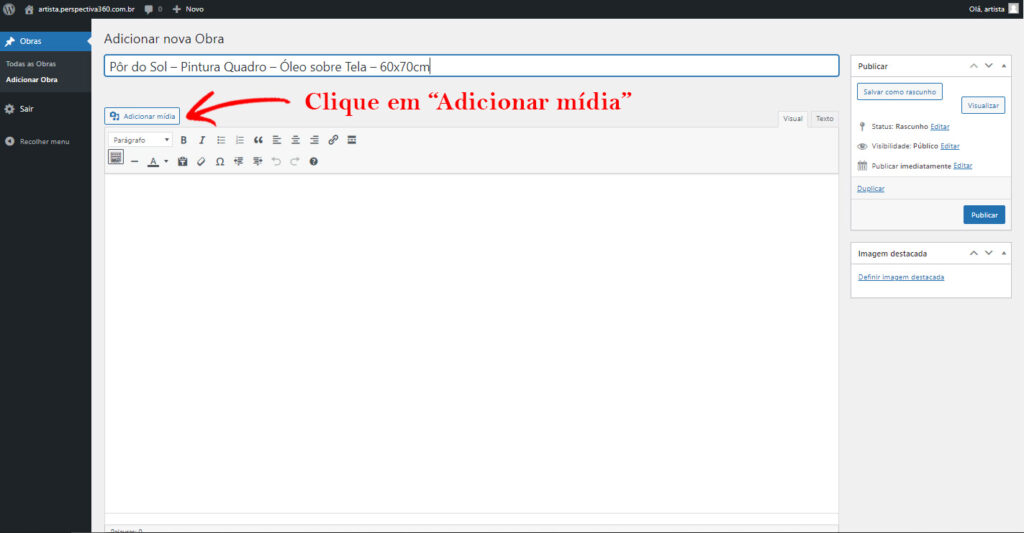Move the Publicar panel up

pos(973,66)
